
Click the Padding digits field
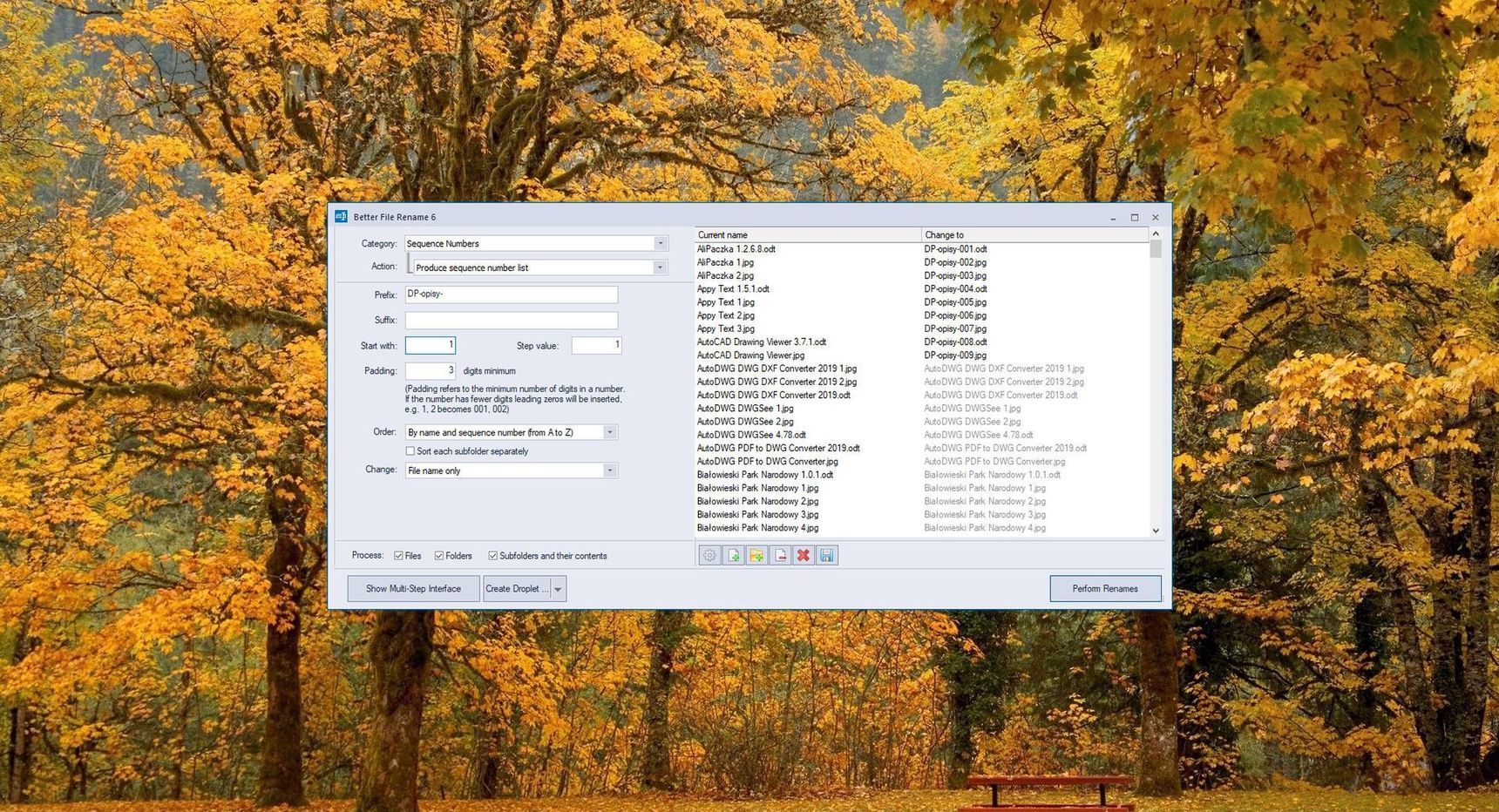click(x=431, y=370)
